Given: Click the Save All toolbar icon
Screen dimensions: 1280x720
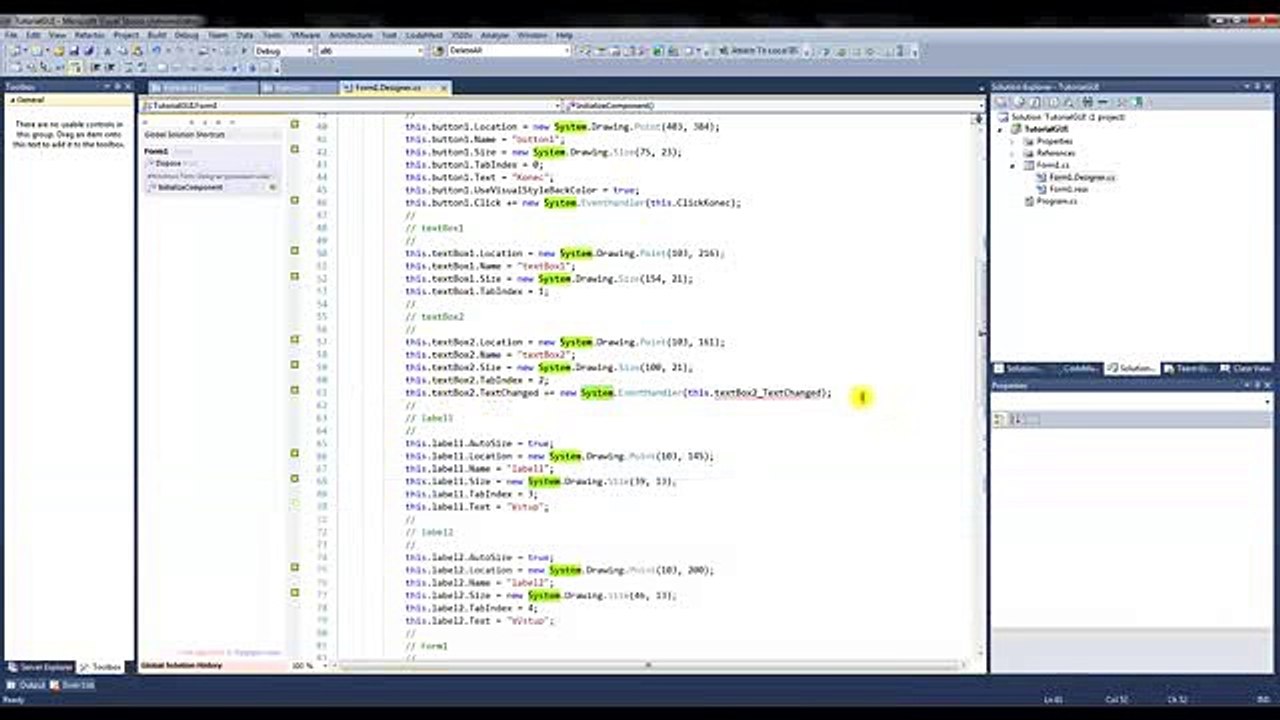Looking at the screenshot, I should tap(88, 50).
